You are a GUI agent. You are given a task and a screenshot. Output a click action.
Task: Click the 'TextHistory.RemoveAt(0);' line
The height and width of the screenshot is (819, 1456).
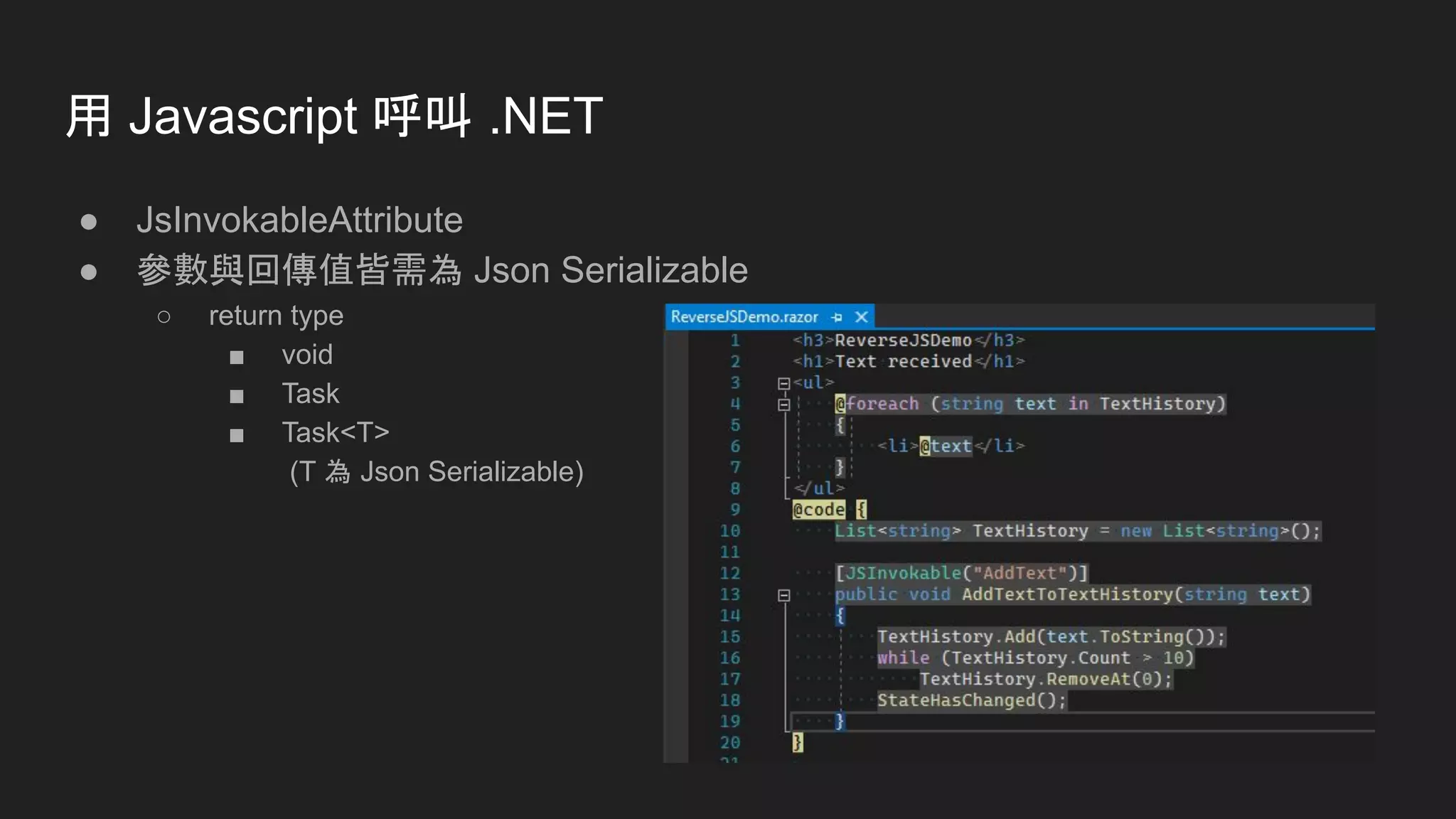pyautogui.click(x=1046, y=679)
